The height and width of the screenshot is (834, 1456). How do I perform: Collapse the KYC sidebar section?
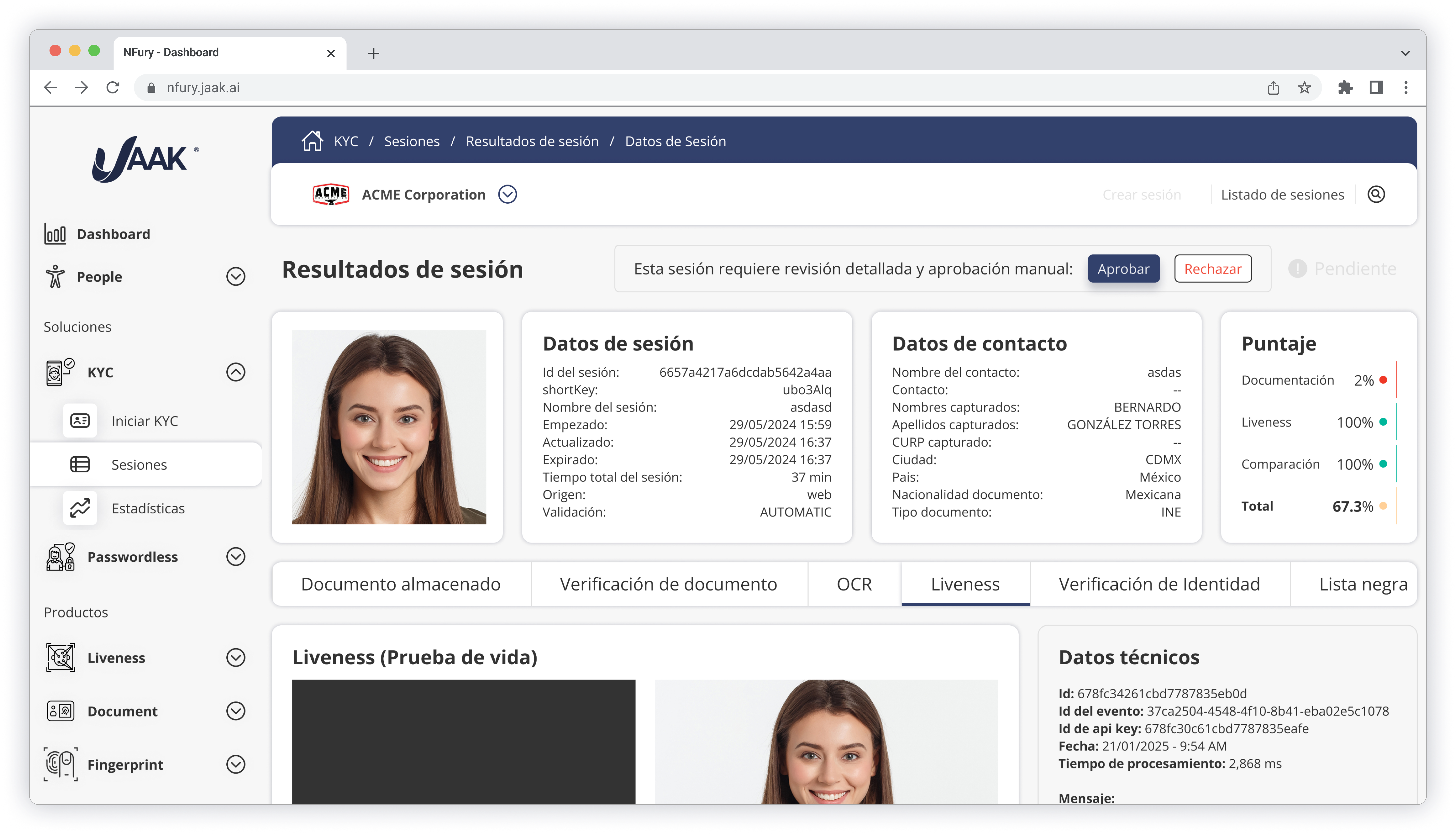[x=235, y=372]
